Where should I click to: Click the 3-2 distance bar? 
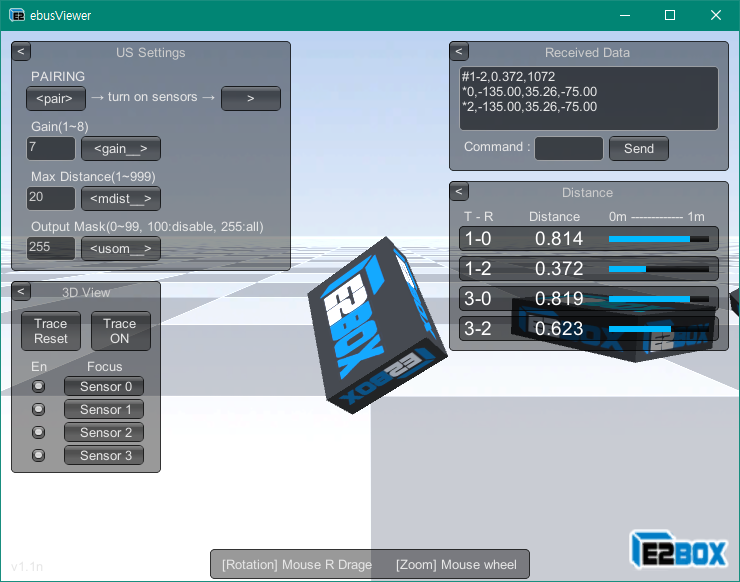(x=659, y=329)
